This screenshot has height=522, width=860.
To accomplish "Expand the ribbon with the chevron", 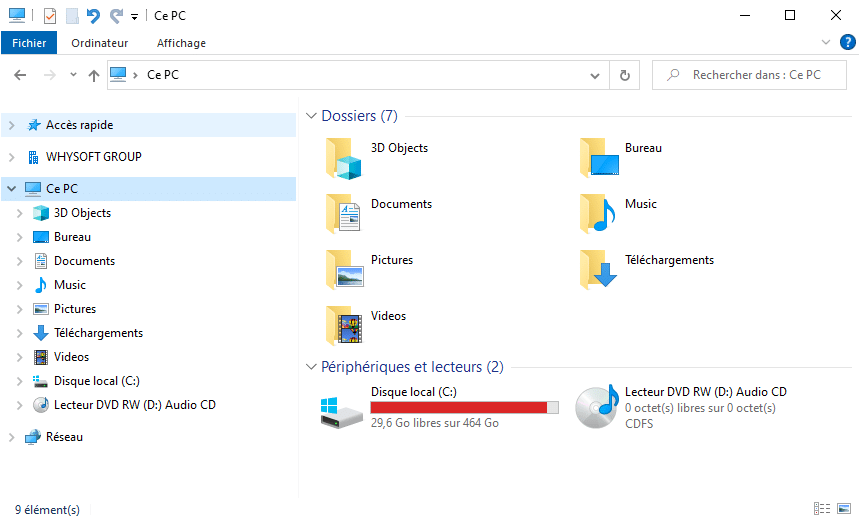I will click(825, 42).
